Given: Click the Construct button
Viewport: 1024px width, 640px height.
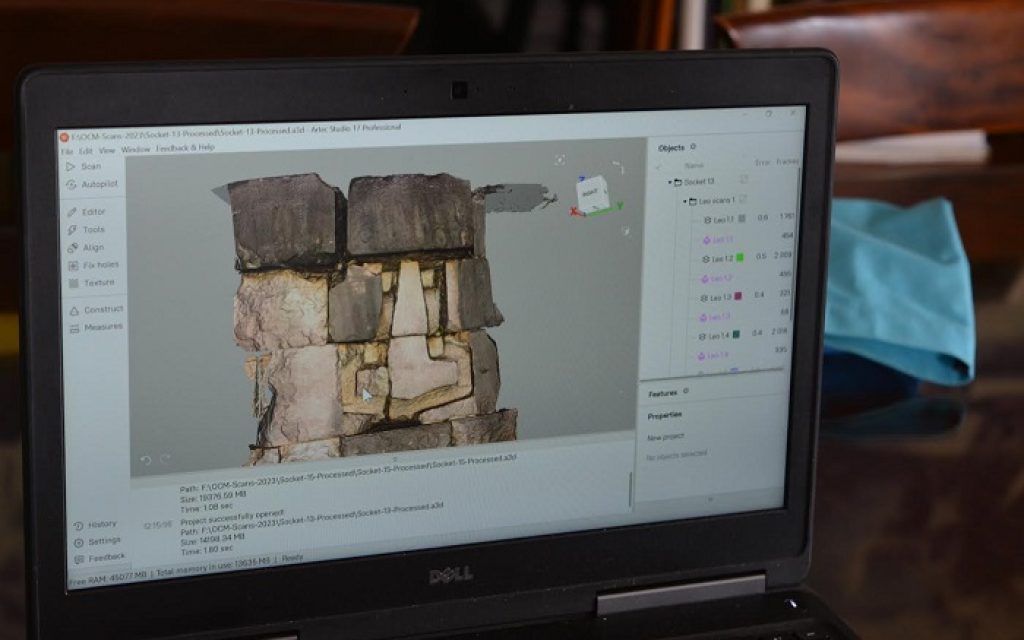Looking at the screenshot, I should 102,310.
